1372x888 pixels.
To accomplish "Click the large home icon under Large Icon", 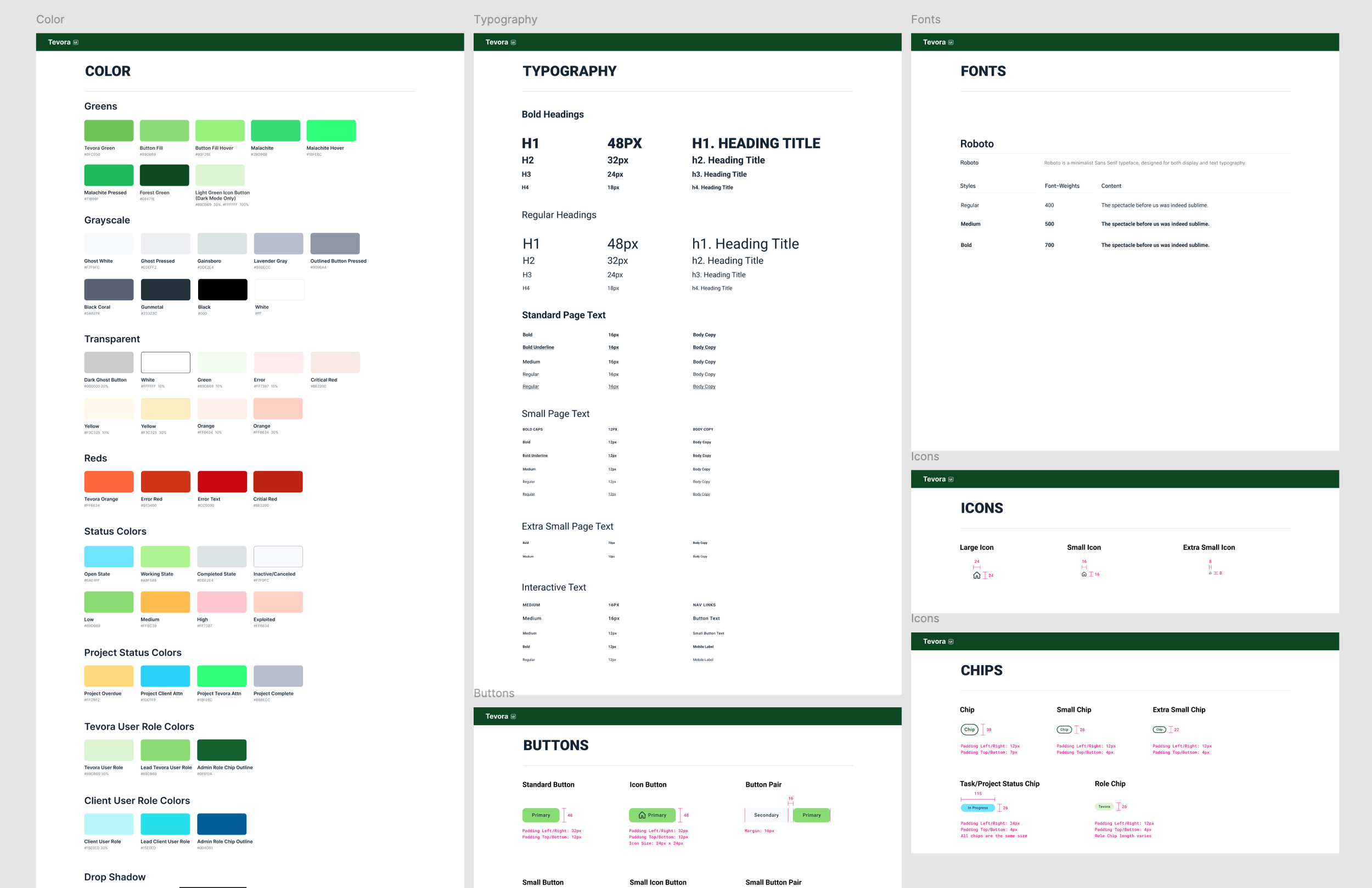I will point(976,576).
